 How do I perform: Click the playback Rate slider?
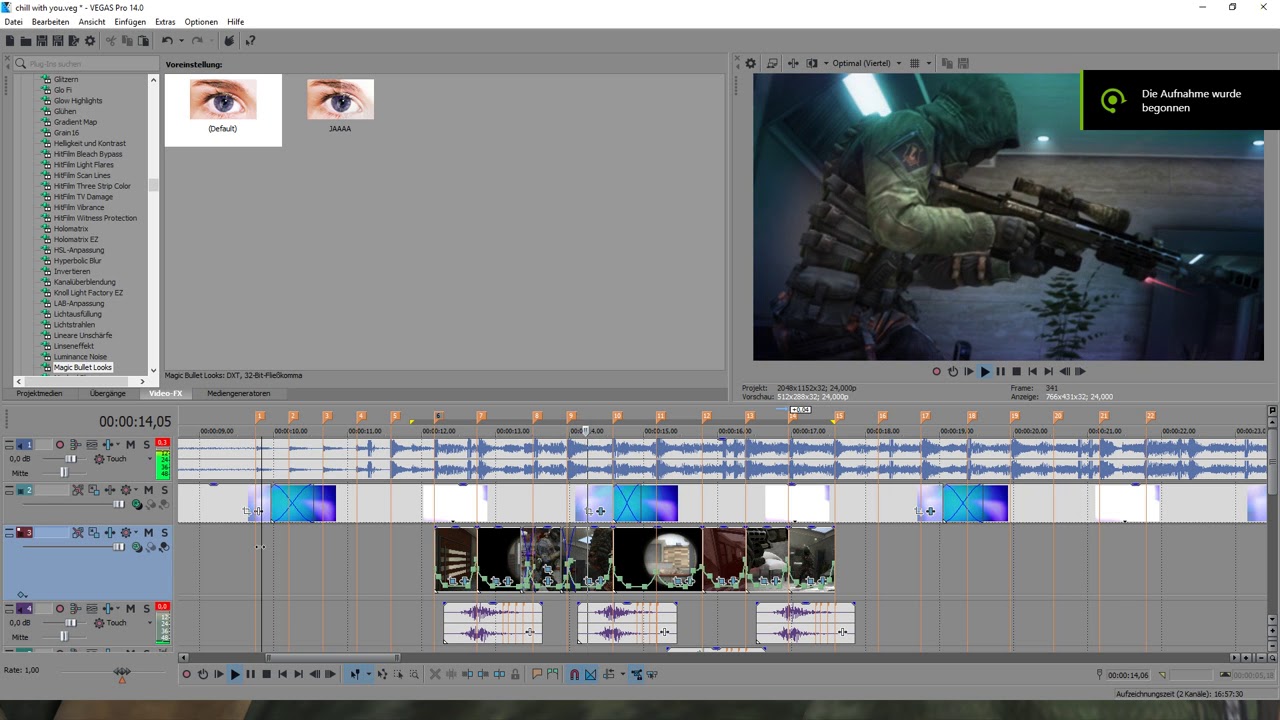tap(122, 671)
